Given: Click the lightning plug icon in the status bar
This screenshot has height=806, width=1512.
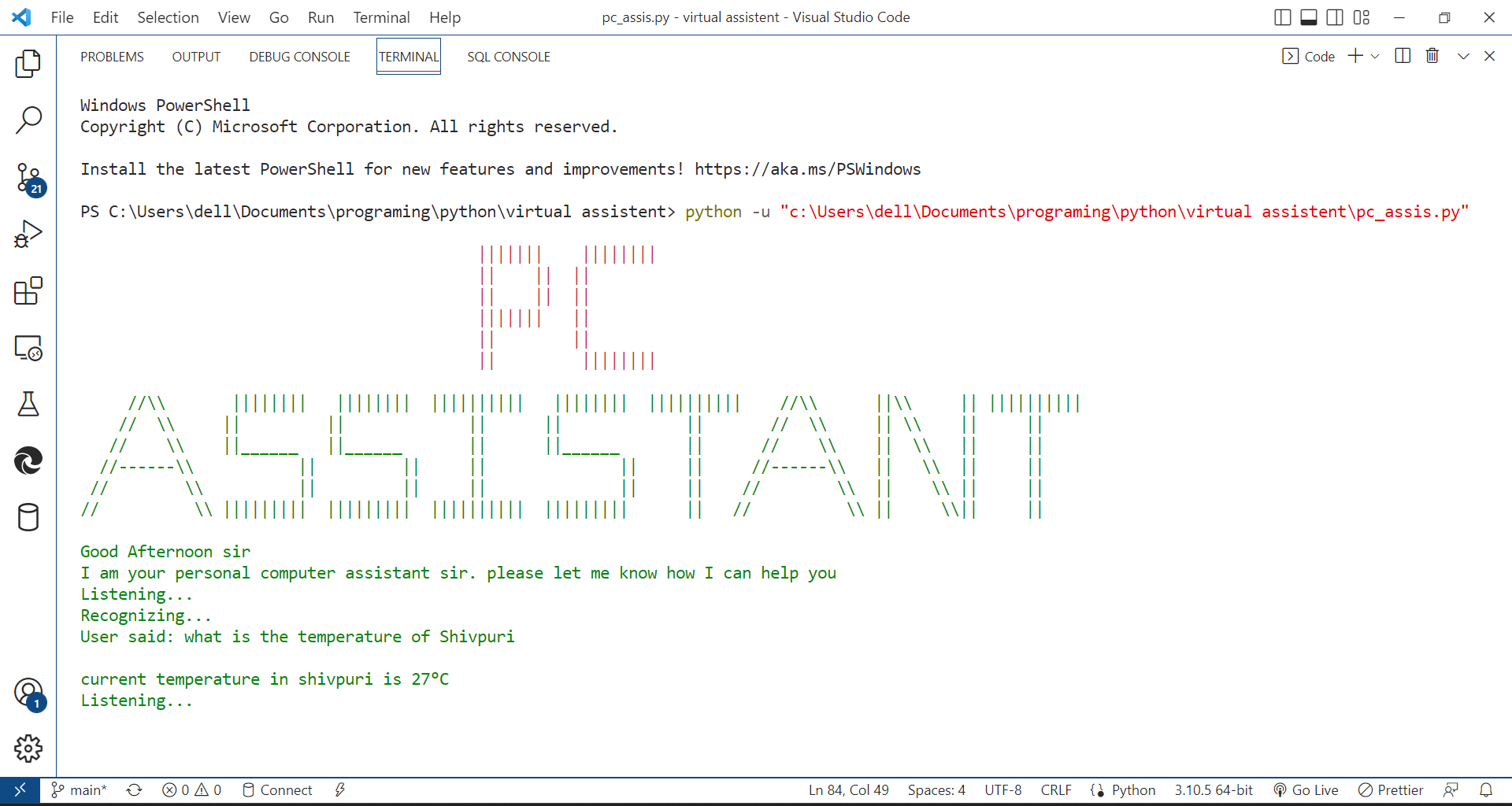Looking at the screenshot, I should click(340, 789).
